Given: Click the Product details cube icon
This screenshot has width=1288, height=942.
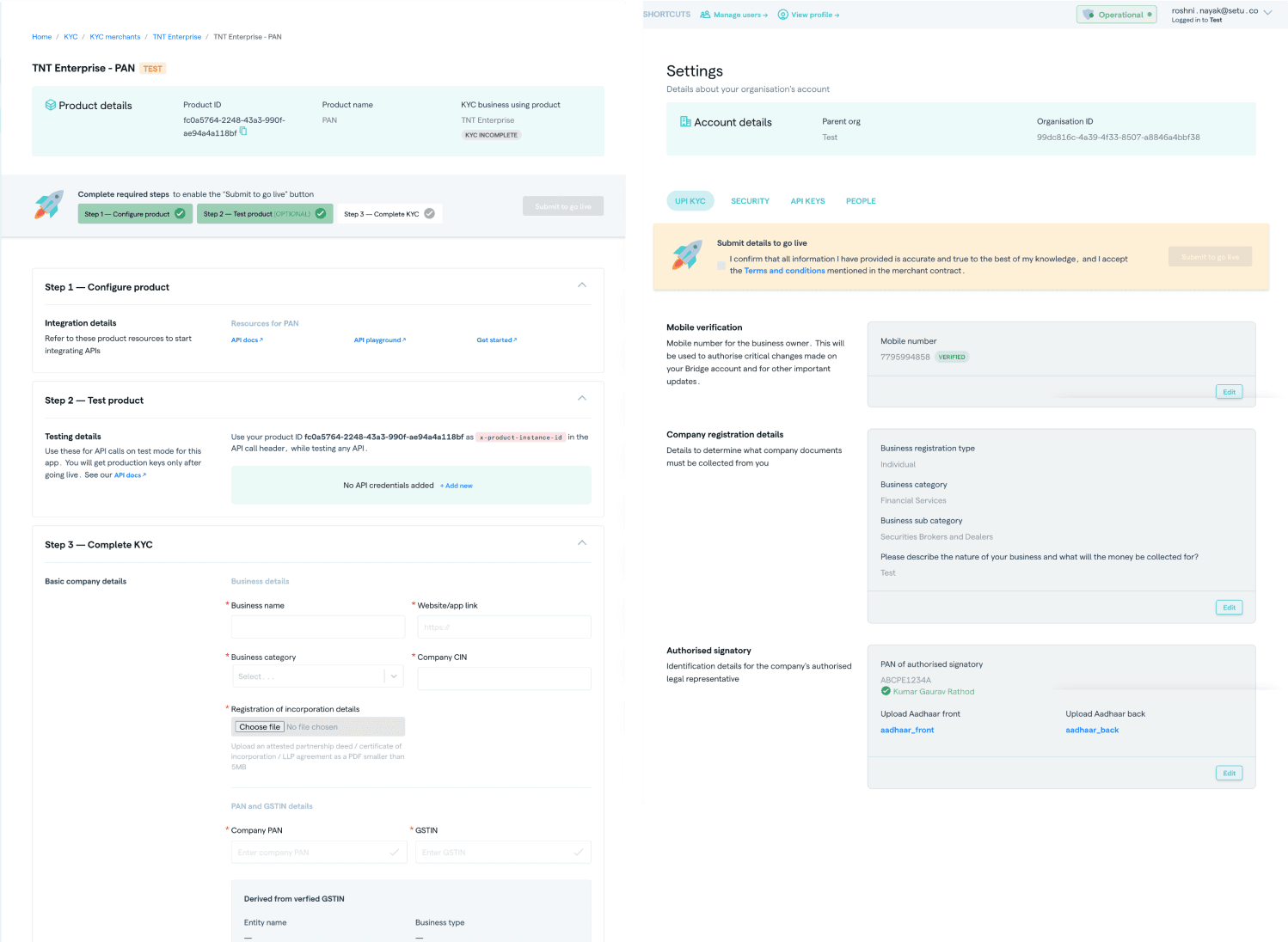Looking at the screenshot, I should (x=51, y=105).
